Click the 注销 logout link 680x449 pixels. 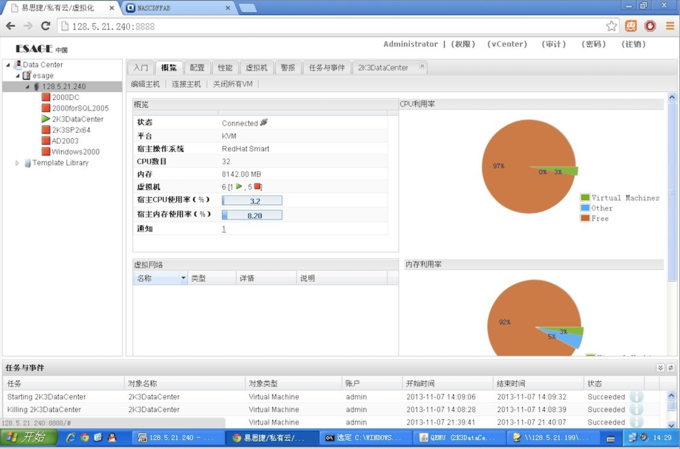tap(634, 44)
